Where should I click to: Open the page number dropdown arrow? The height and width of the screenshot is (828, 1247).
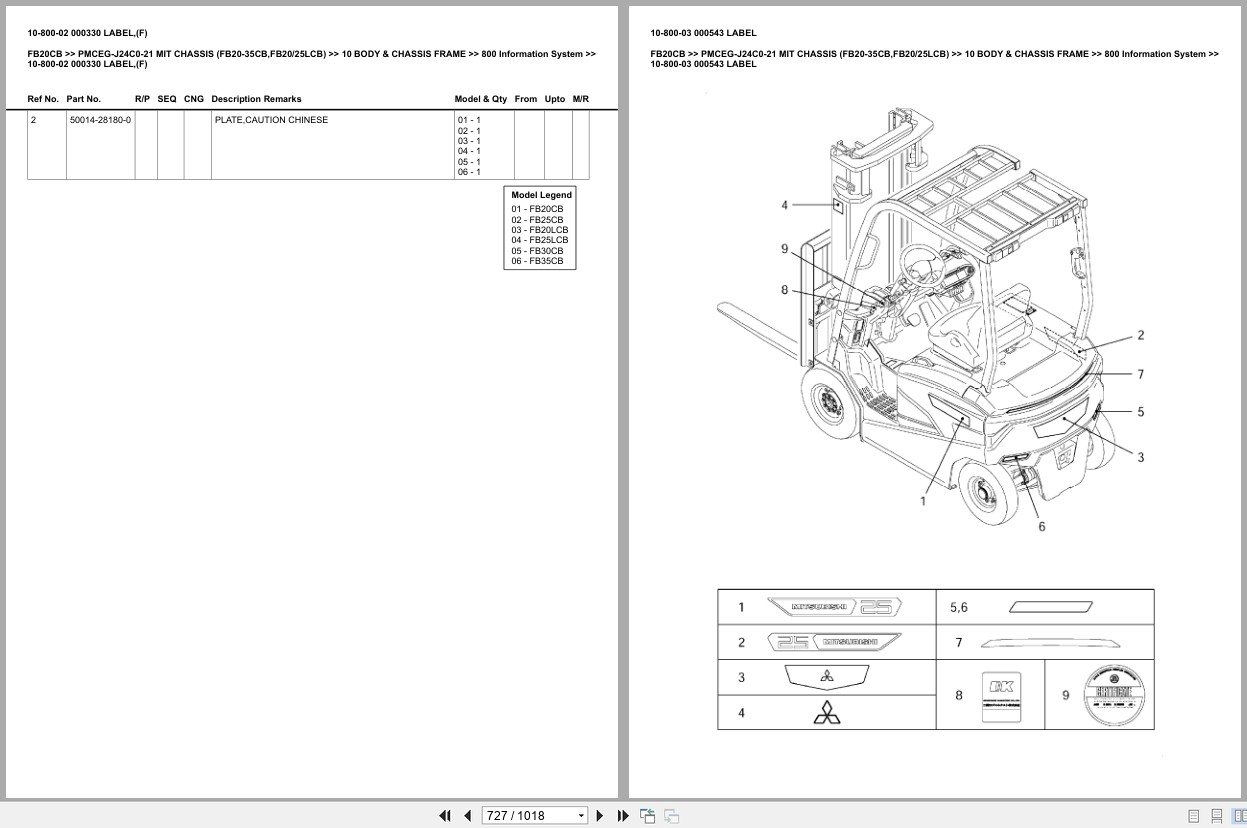(x=581, y=816)
